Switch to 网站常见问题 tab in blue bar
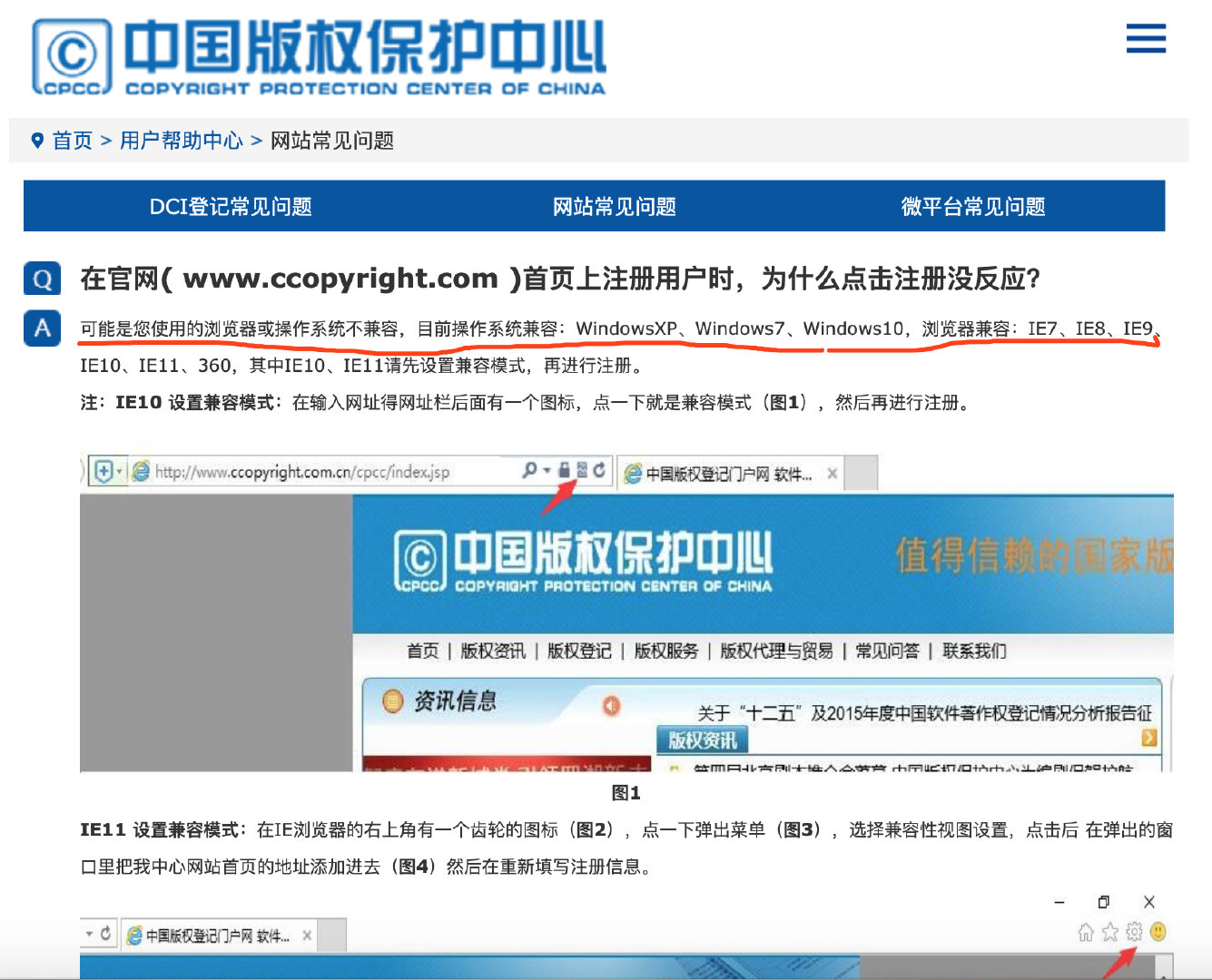The height and width of the screenshot is (980, 1212). click(615, 207)
